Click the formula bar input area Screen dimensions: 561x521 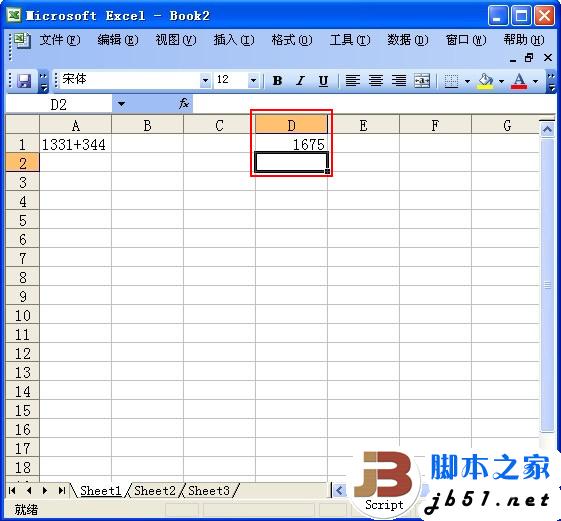tap(374, 104)
